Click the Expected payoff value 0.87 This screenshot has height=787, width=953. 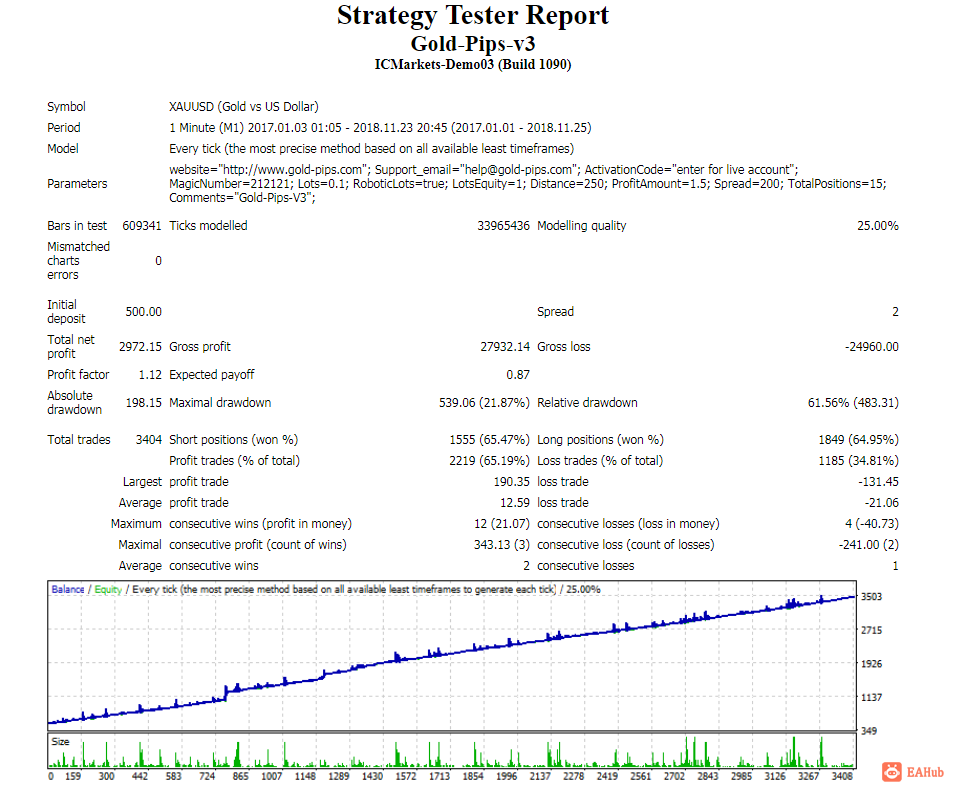pos(518,374)
